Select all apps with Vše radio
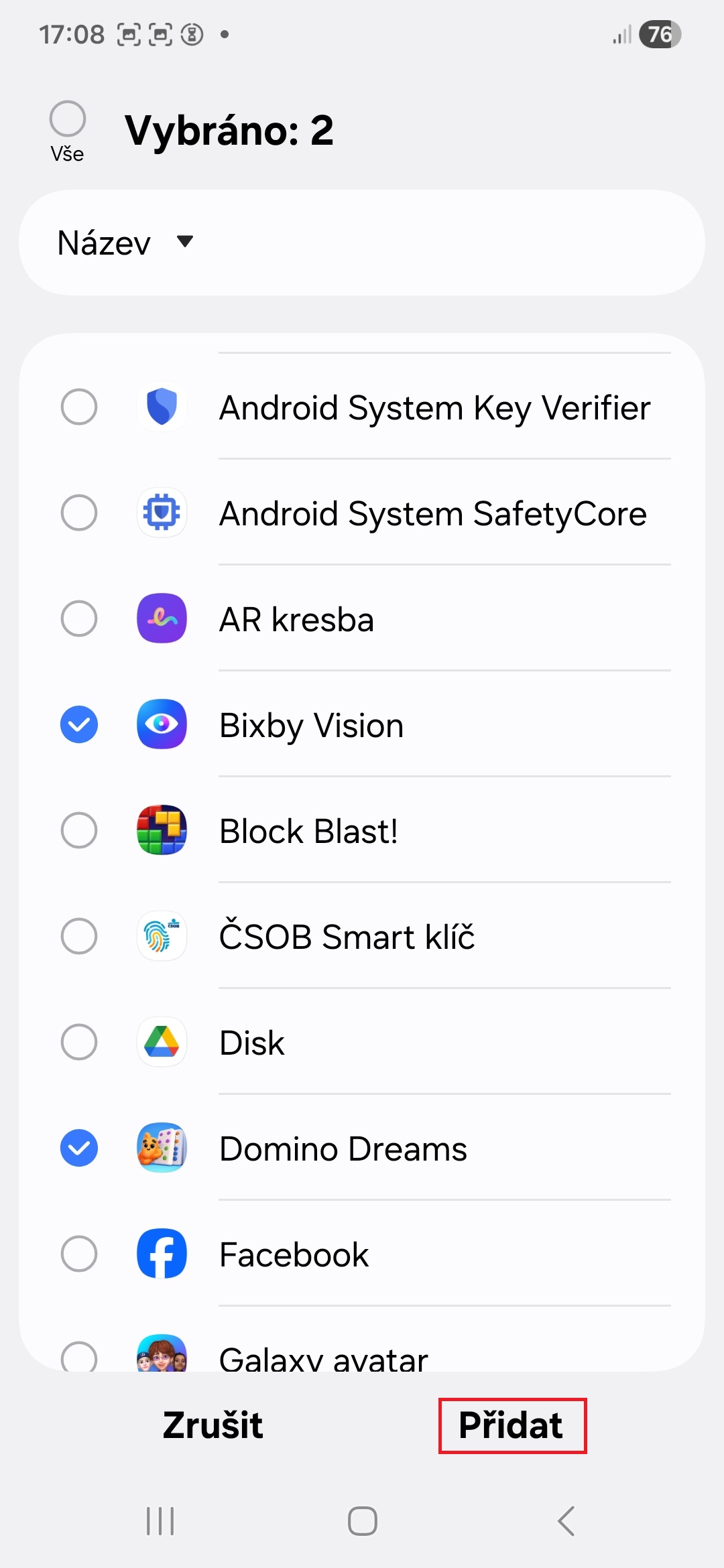This screenshot has height=1568, width=724. click(x=68, y=119)
